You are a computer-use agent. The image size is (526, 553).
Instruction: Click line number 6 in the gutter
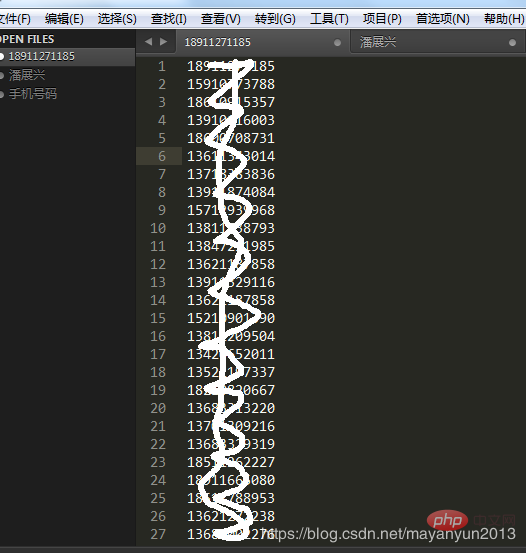point(162,156)
